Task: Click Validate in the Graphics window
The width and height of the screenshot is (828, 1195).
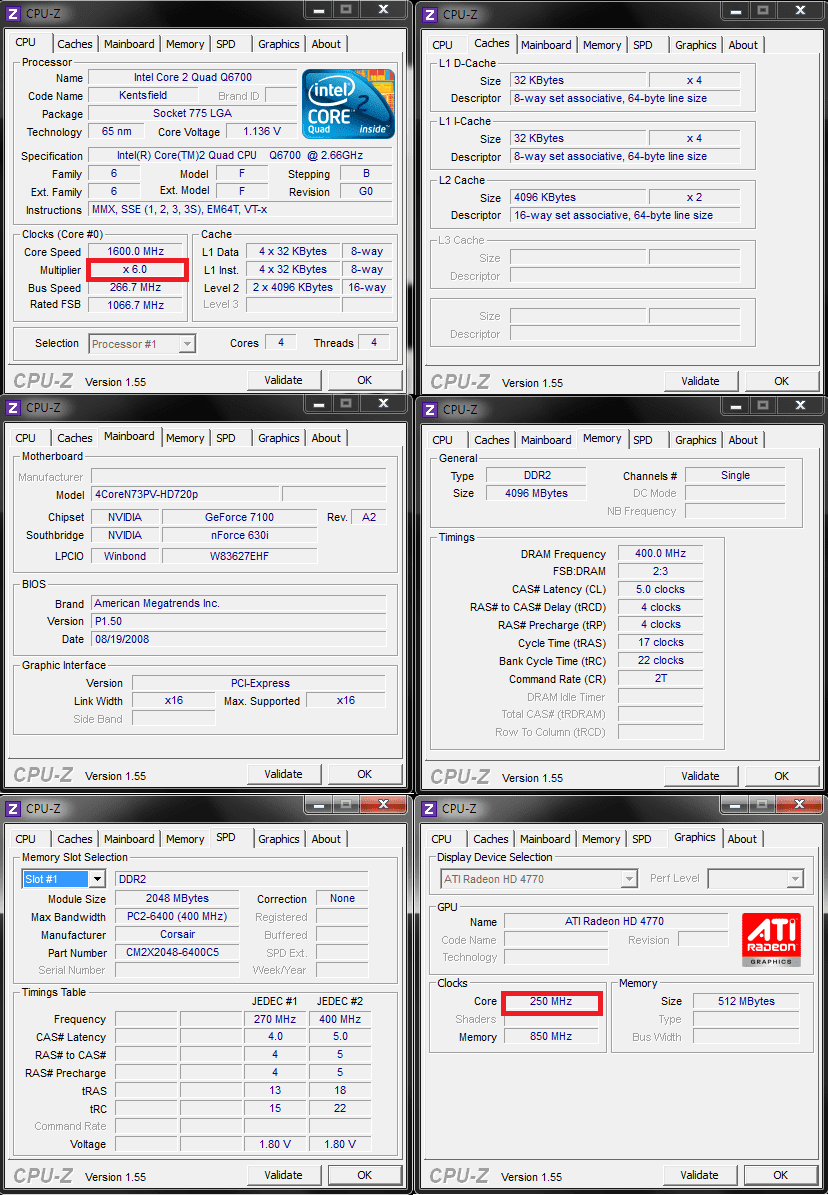Action: [x=699, y=1175]
